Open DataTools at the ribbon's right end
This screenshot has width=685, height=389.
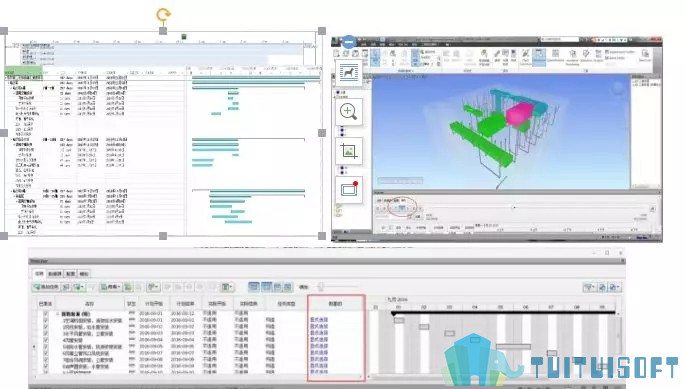pos(645,56)
